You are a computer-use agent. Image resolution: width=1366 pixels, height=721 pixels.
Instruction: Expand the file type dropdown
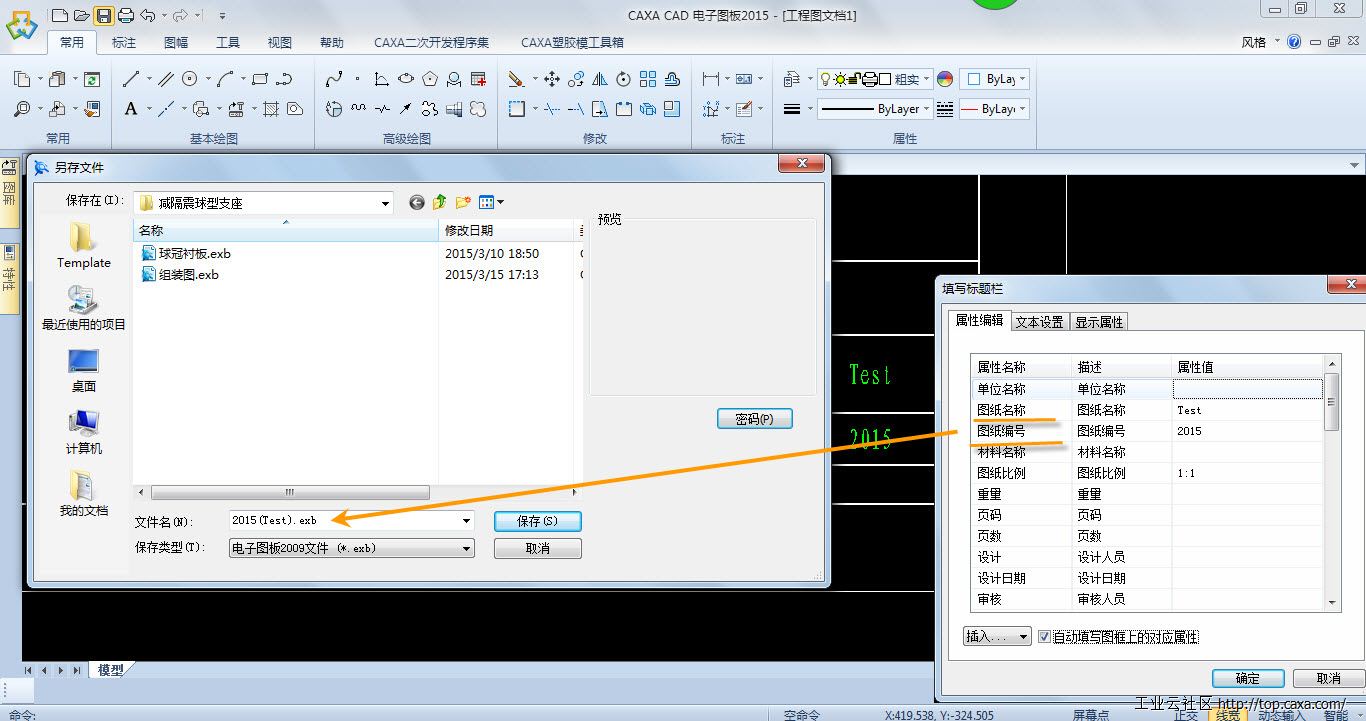click(466, 548)
